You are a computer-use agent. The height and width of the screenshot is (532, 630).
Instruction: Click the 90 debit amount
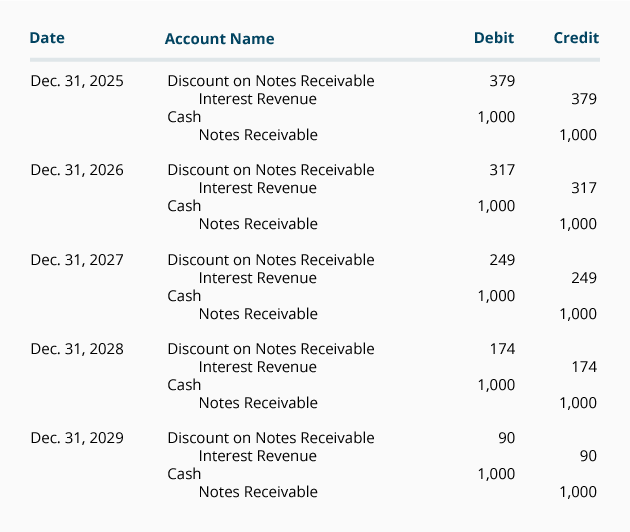point(507,438)
